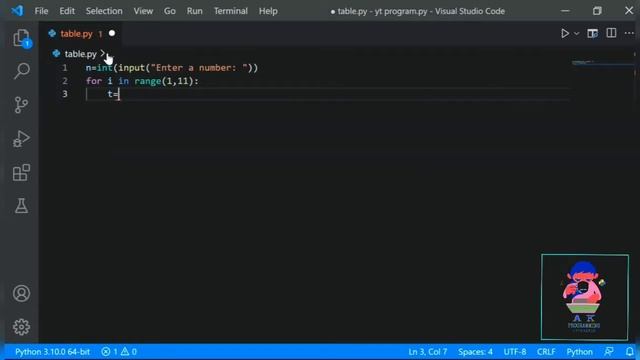Click line number 3 in gutter

[x=65, y=94]
